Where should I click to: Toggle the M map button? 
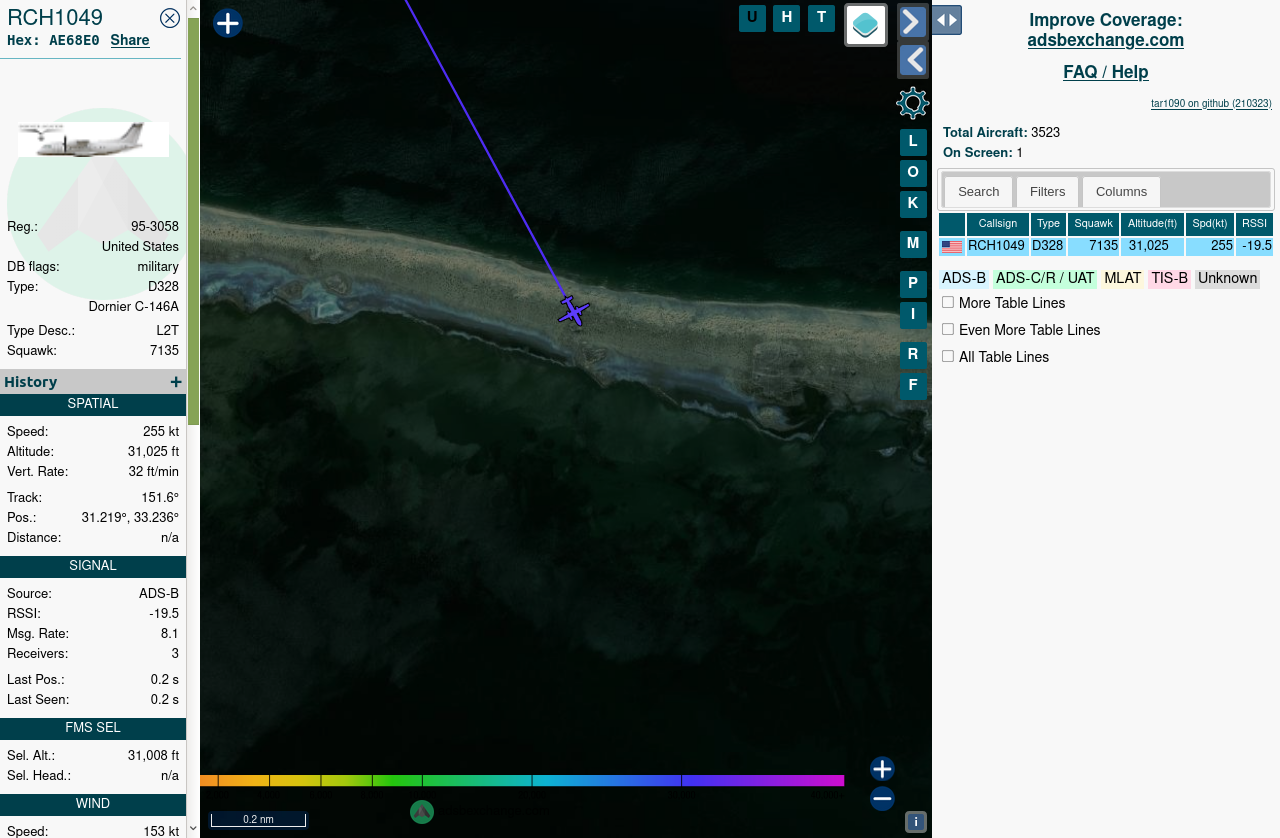[x=913, y=244]
